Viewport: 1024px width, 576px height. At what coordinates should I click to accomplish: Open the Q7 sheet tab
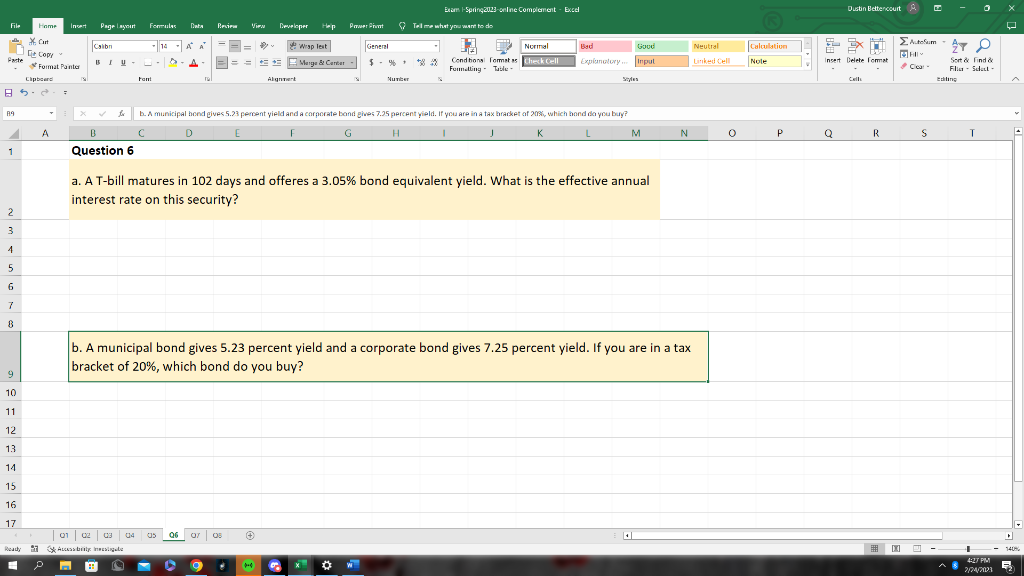click(195, 536)
